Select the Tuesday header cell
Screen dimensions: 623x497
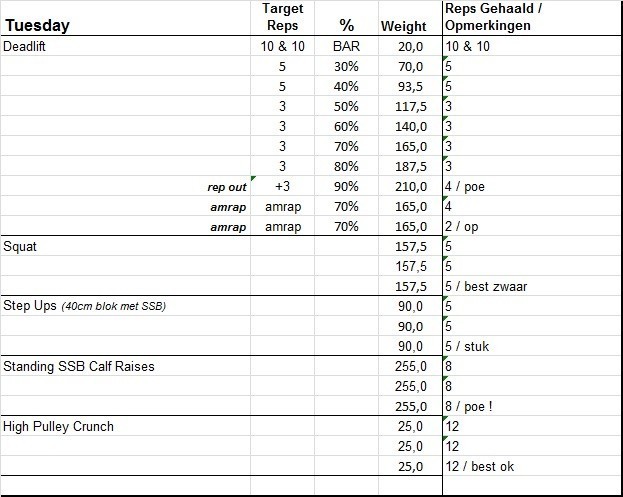pyautogui.click(x=36, y=26)
